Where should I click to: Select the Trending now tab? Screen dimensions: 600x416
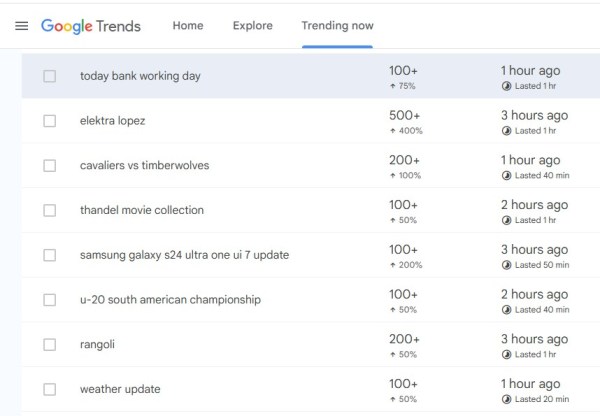(x=337, y=26)
